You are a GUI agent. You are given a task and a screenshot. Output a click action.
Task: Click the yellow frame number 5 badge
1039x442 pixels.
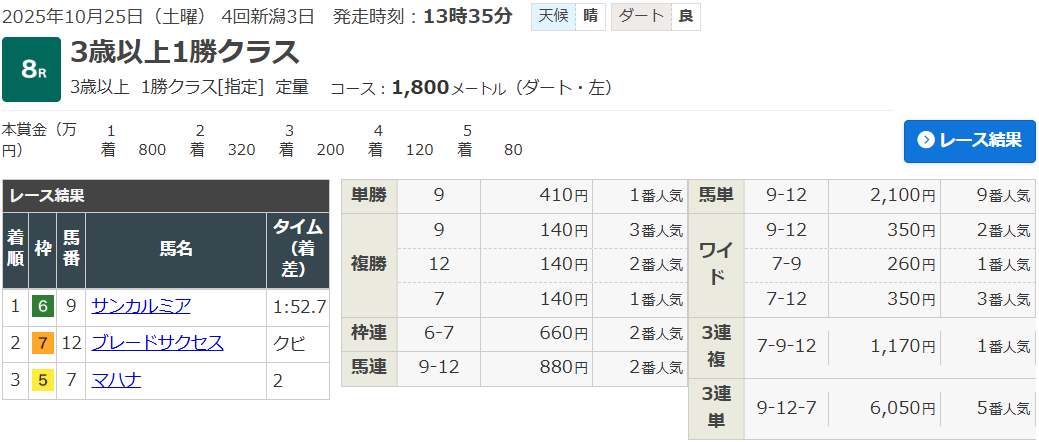42,381
